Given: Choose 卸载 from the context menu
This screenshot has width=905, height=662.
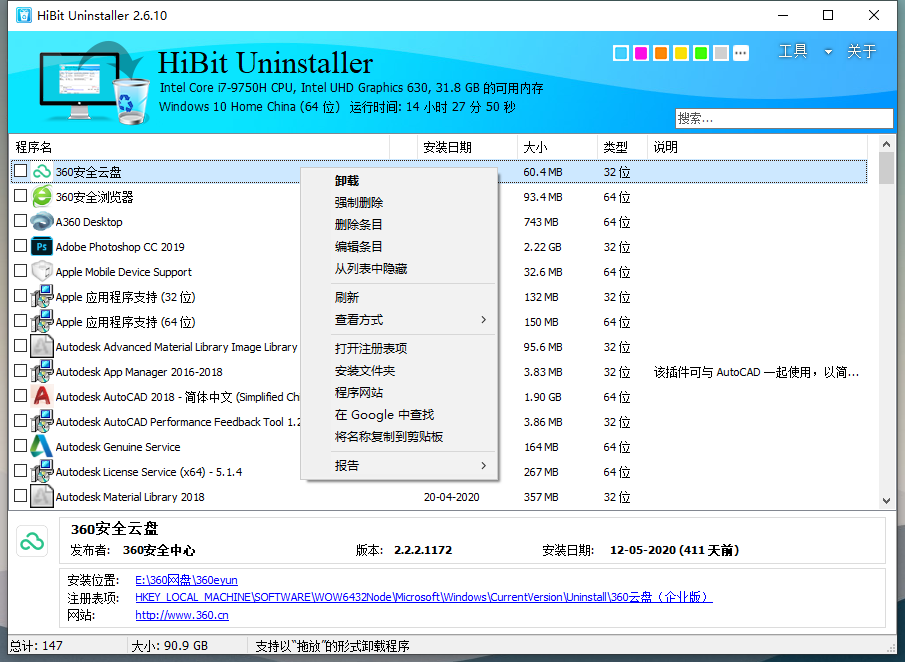Looking at the screenshot, I should point(399,181).
